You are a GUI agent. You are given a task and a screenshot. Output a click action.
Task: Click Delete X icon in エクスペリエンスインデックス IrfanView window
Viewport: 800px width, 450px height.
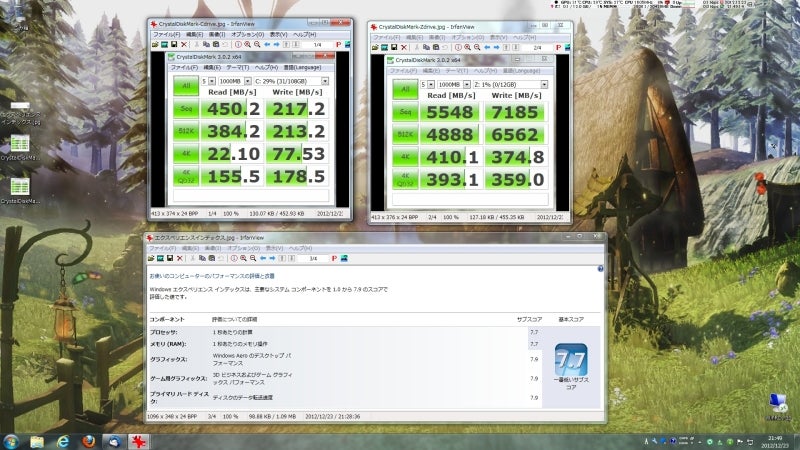(180, 259)
